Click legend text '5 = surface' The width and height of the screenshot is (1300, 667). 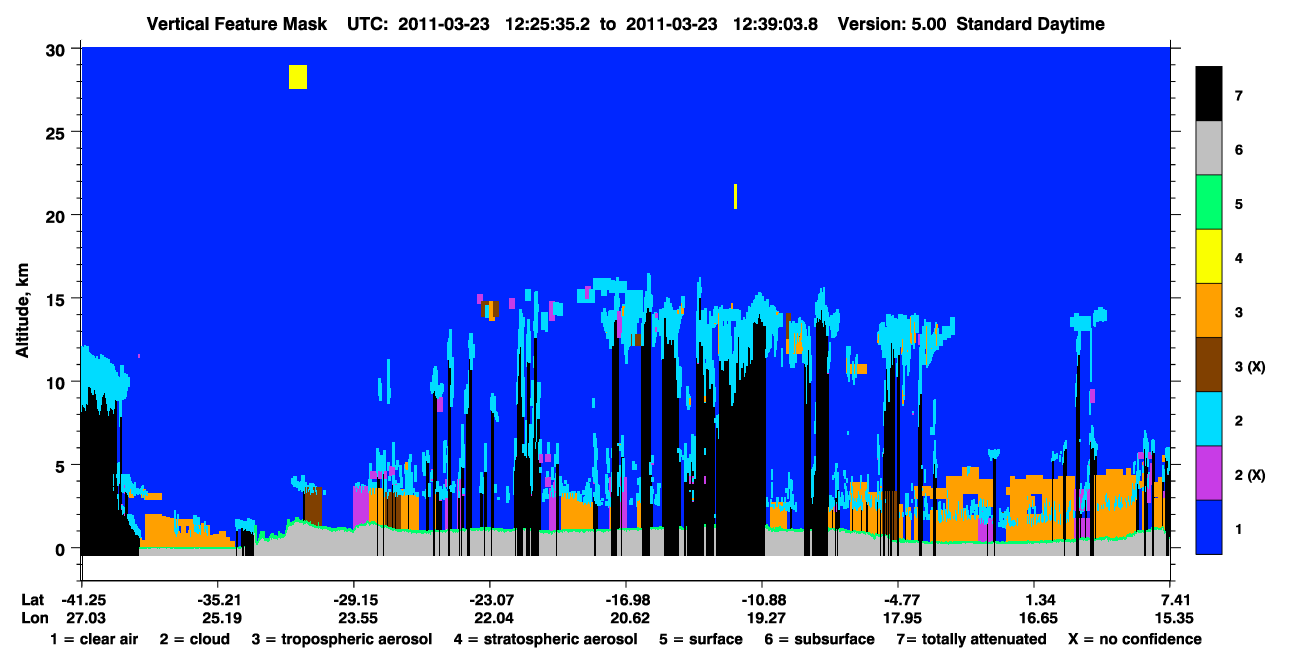[x=700, y=639]
